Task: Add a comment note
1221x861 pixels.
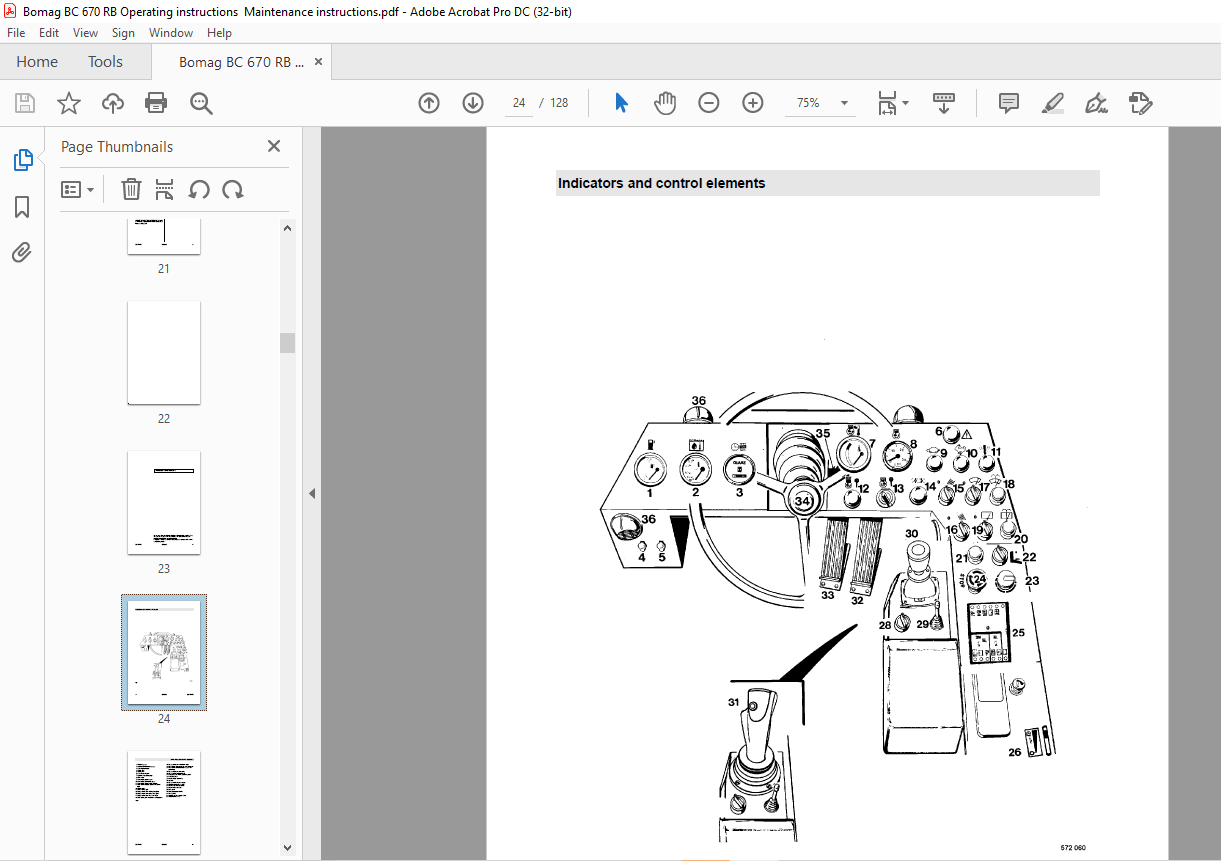Action: 1009,103
